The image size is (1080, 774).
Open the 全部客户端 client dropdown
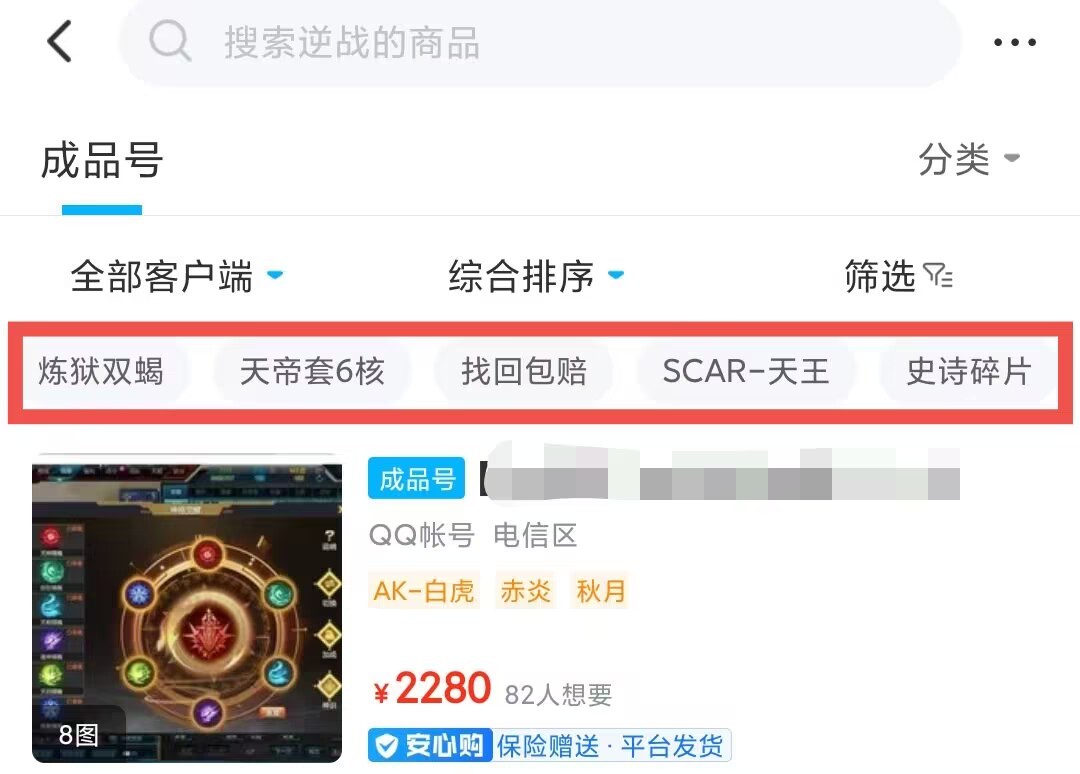tap(176, 275)
